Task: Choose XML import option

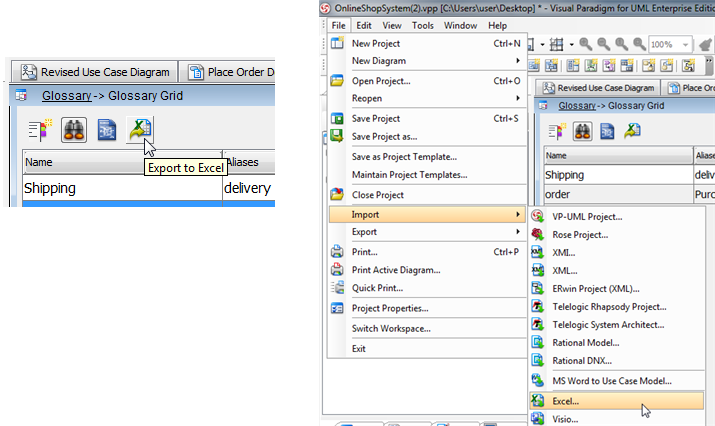Action: point(617,271)
